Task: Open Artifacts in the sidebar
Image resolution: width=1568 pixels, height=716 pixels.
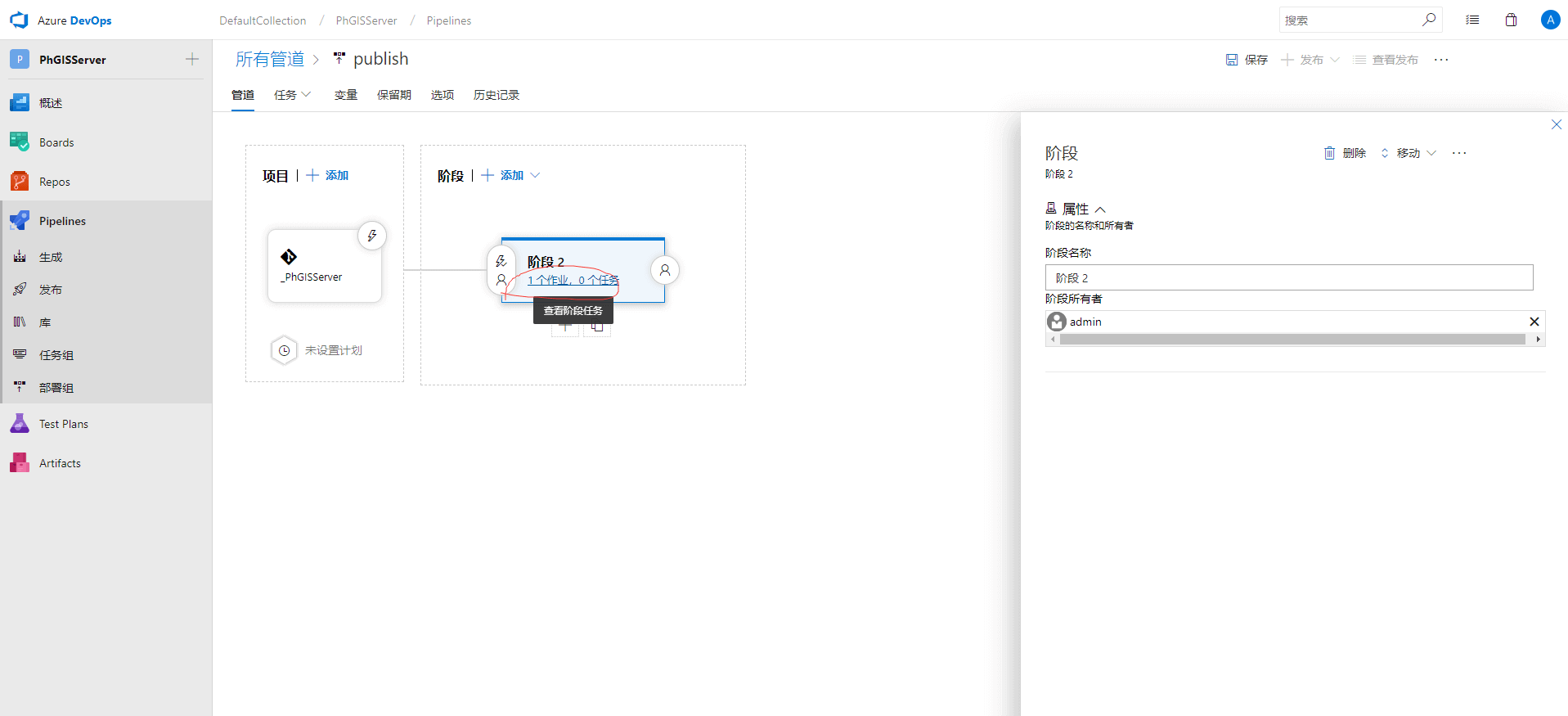Action: [x=60, y=463]
